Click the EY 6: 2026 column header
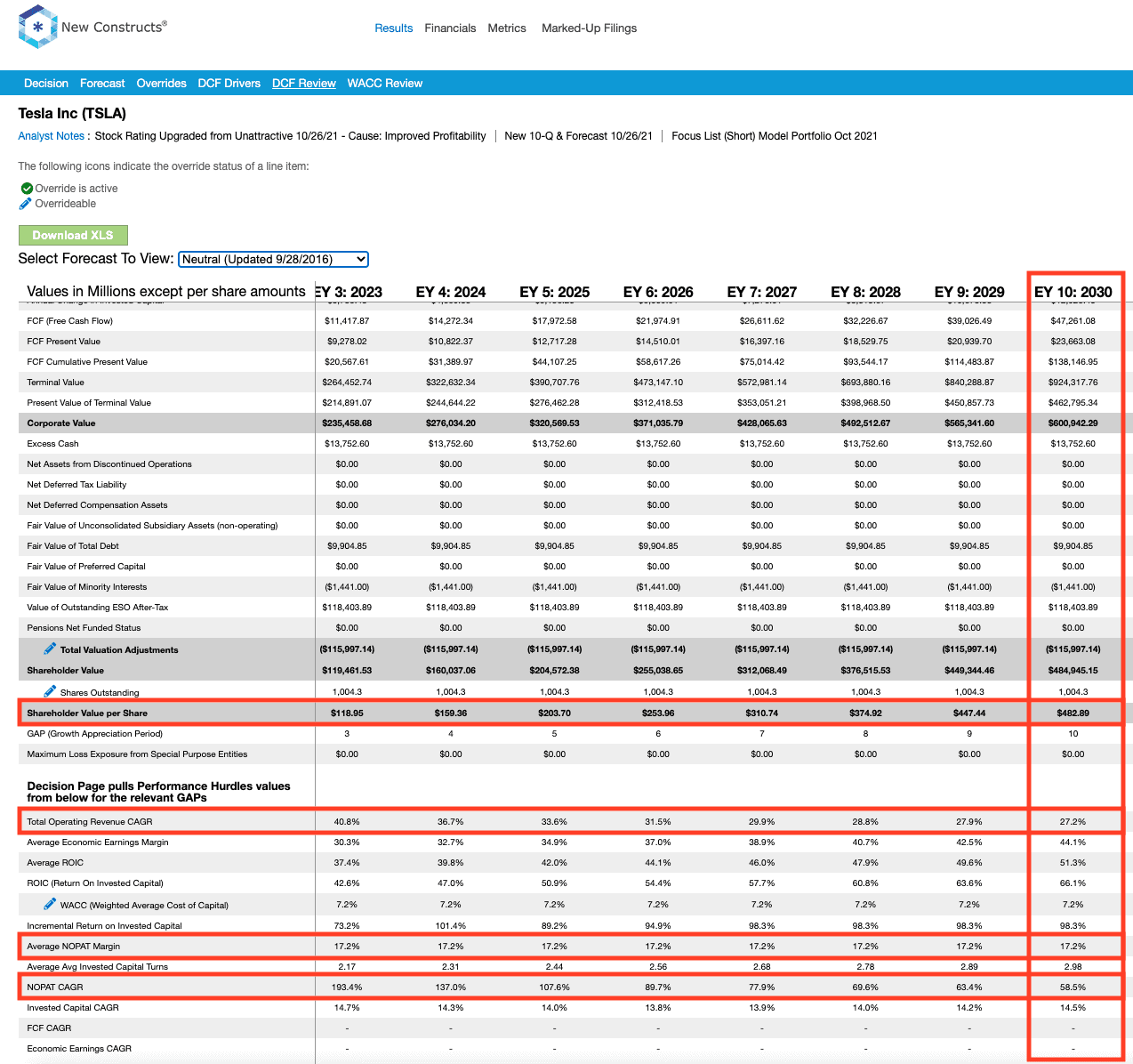Image resolution: width=1133 pixels, height=1064 pixels. point(658,292)
